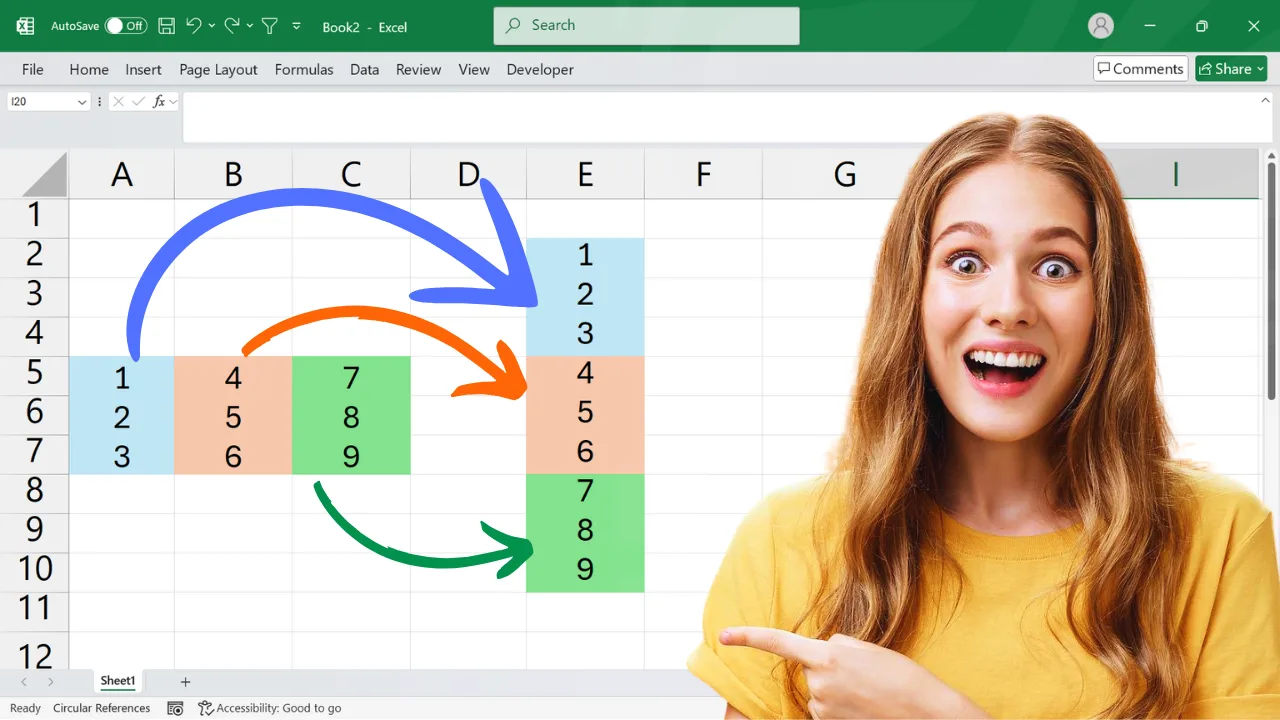Open the Share button menu
This screenshot has width=1280, height=720.
click(1231, 69)
